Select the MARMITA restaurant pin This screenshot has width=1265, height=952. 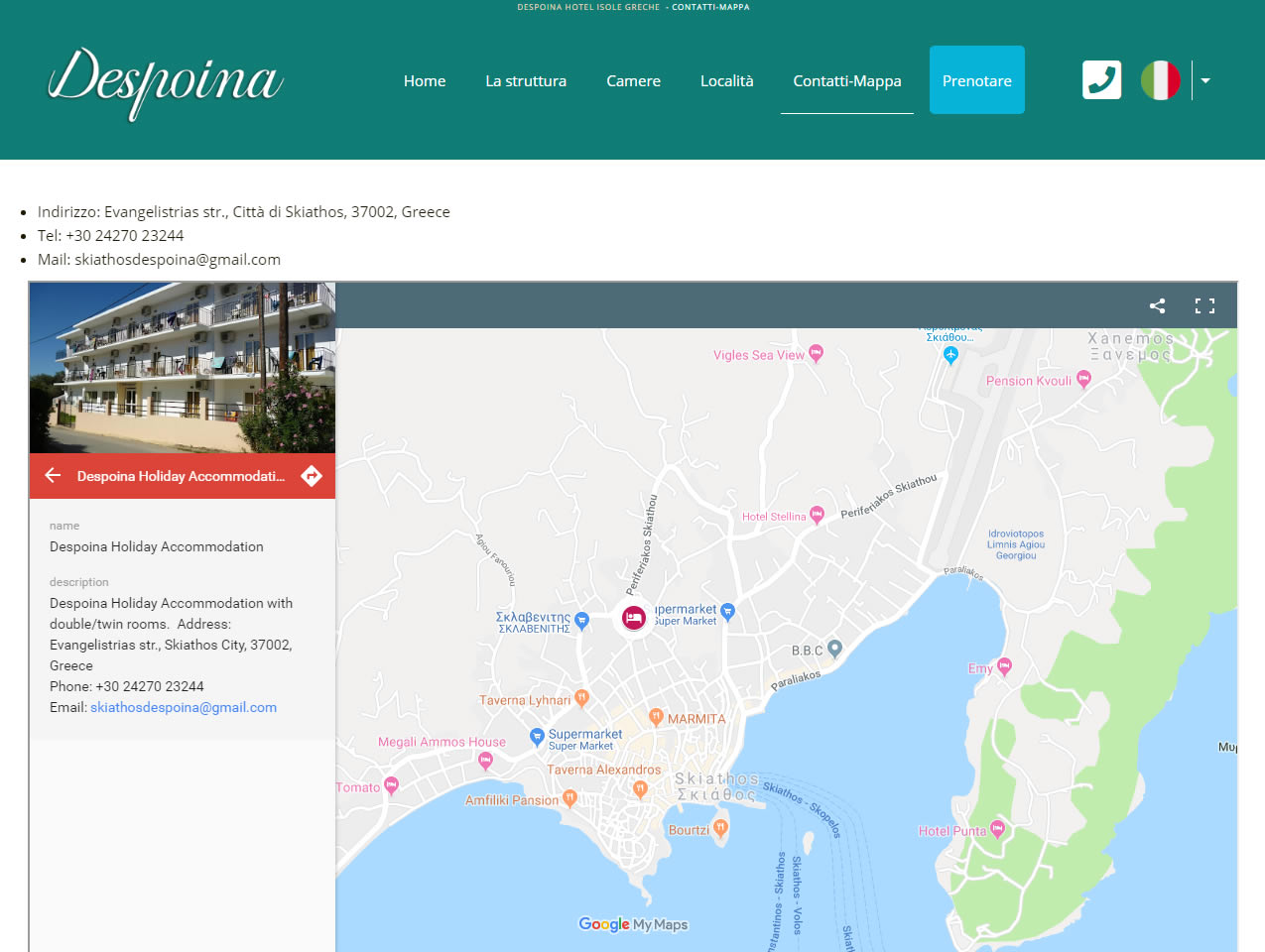(656, 717)
